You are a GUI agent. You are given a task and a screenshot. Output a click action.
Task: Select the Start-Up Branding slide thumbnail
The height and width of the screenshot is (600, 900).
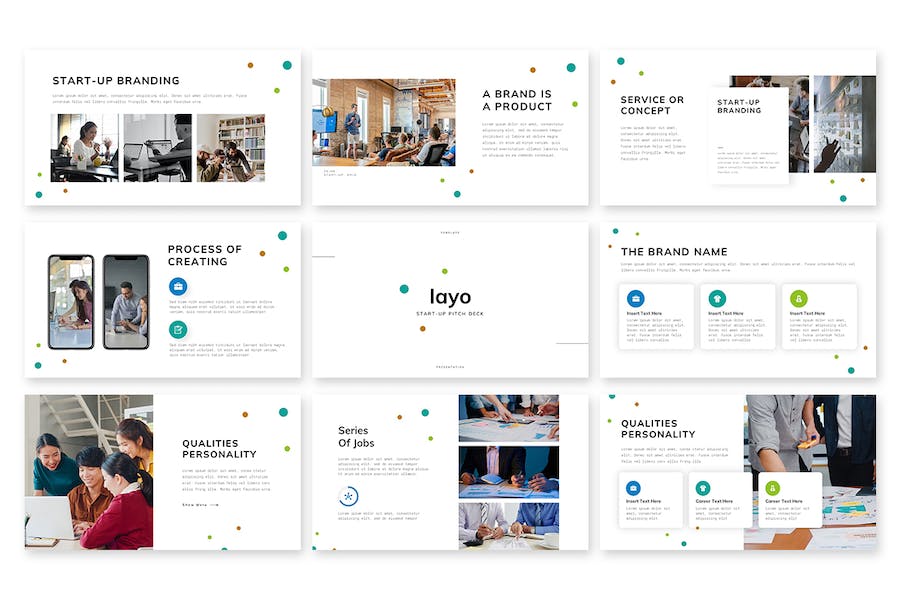[162, 127]
